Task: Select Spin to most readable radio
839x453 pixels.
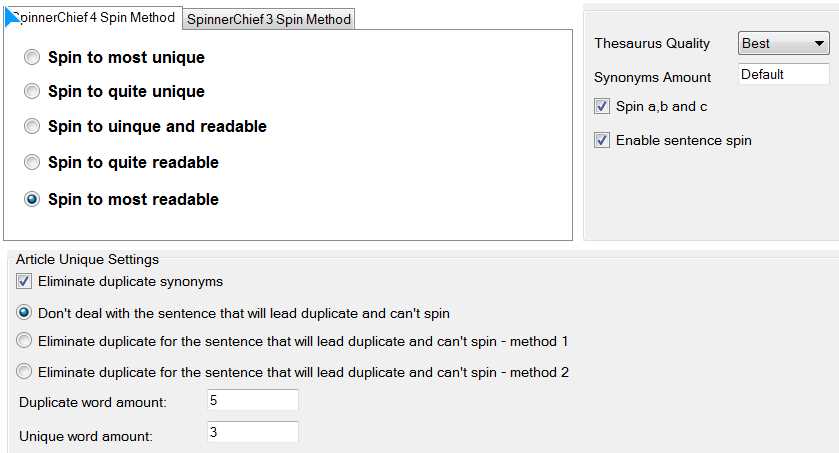Action: (32, 199)
